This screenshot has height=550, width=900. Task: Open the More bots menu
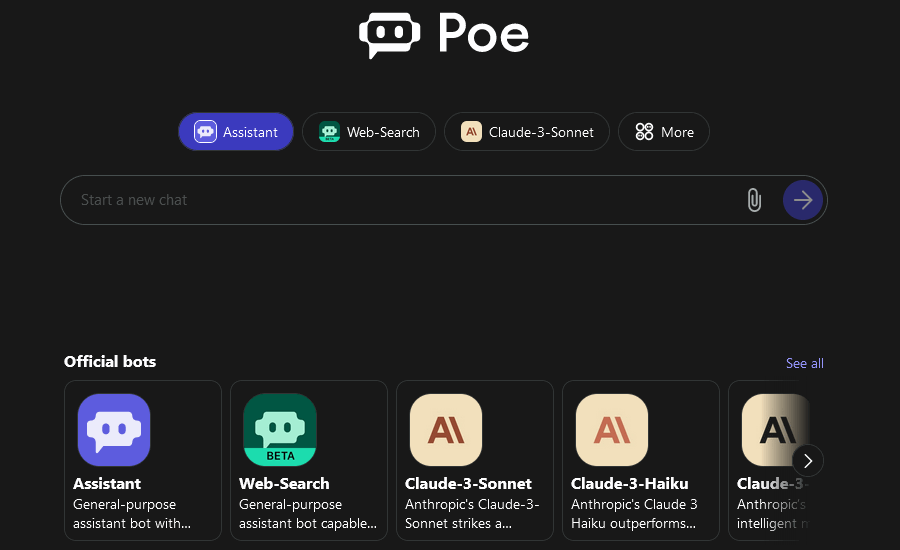click(x=664, y=132)
